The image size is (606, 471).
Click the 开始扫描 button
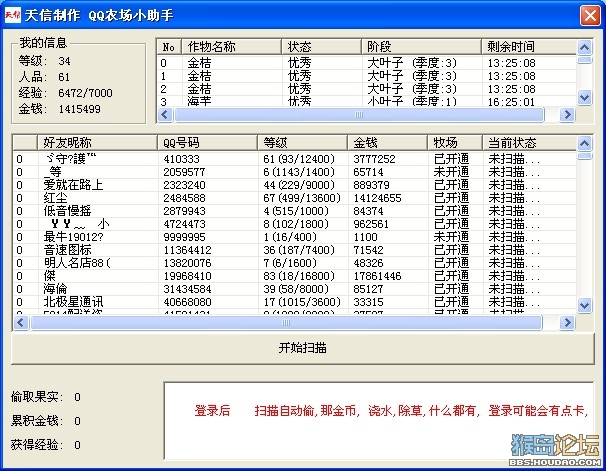pyautogui.click(x=303, y=349)
